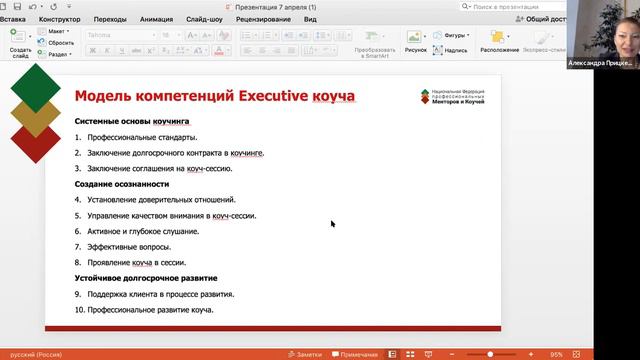Switch to Normal view icon
This screenshot has height=360, width=640.
point(392,354)
